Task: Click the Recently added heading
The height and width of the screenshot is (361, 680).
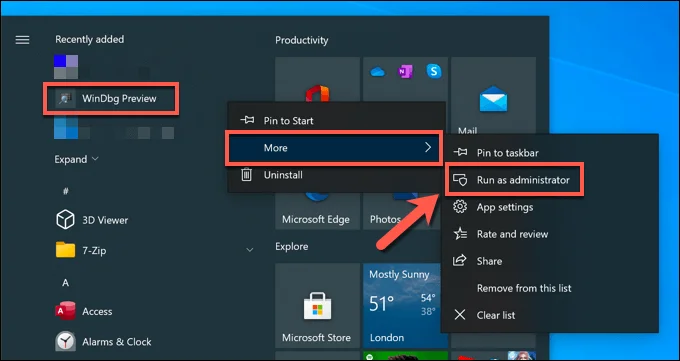Action: coord(89,39)
